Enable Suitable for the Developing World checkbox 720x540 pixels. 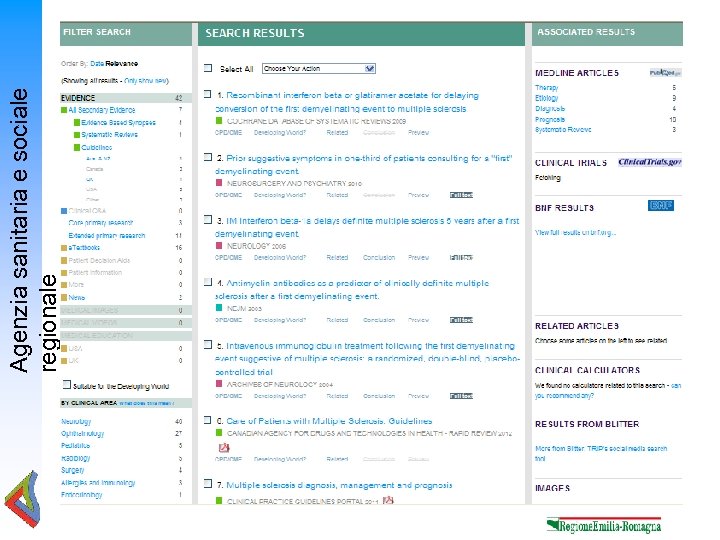pos(67,385)
